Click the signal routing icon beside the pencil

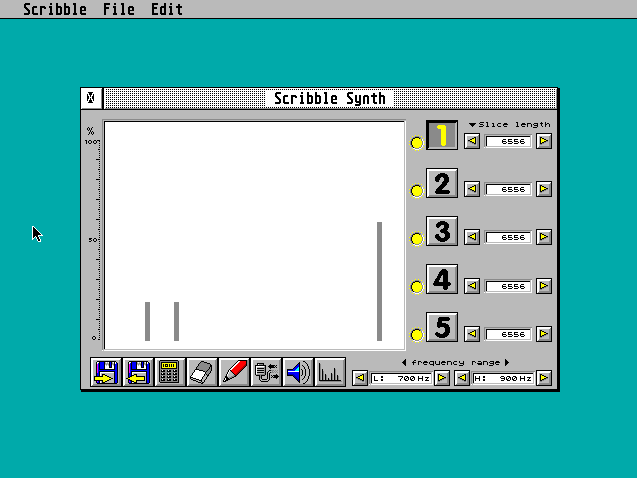[x=266, y=373]
